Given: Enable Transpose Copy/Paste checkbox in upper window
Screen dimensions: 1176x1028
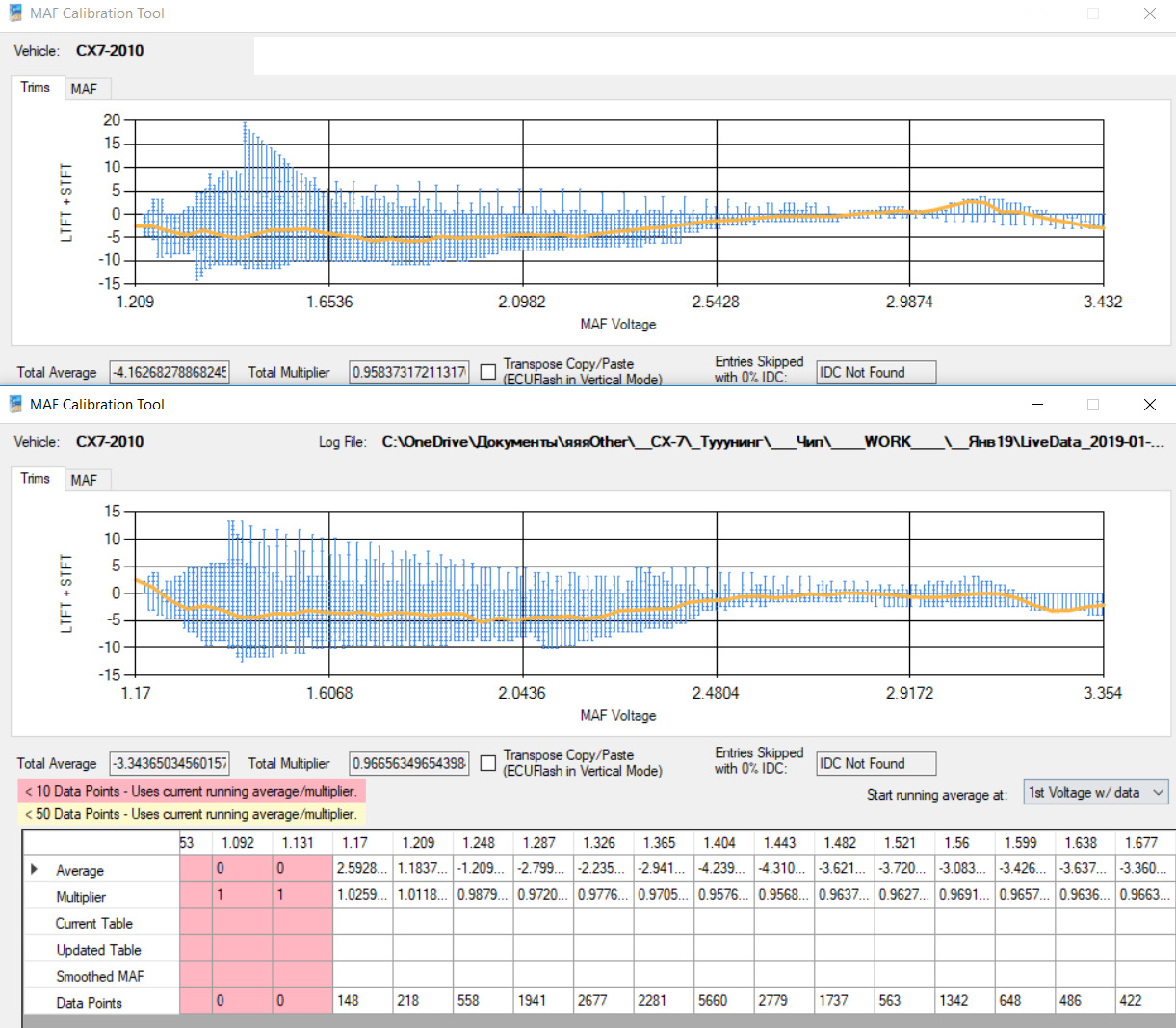Looking at the screenshot, I should [x=488, y=372].
